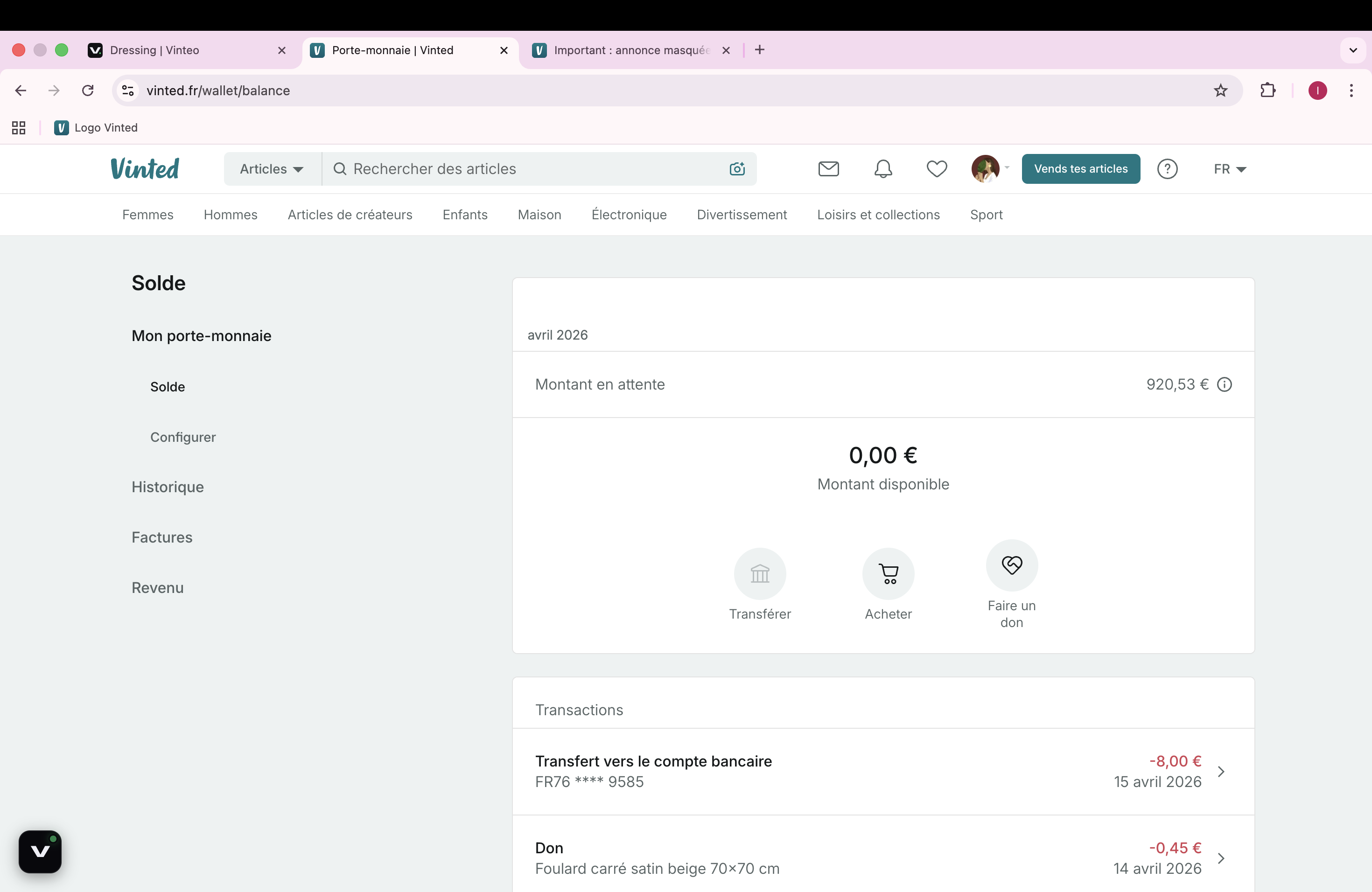Image resolution: width=1372 pixels, height=892 pixels.
Task: Open favorites via the heart icon
Action: (936, 168)
